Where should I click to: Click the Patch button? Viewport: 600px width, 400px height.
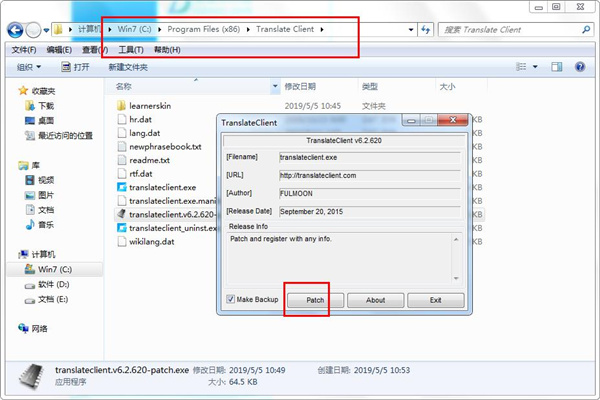[x=315, y=300]
